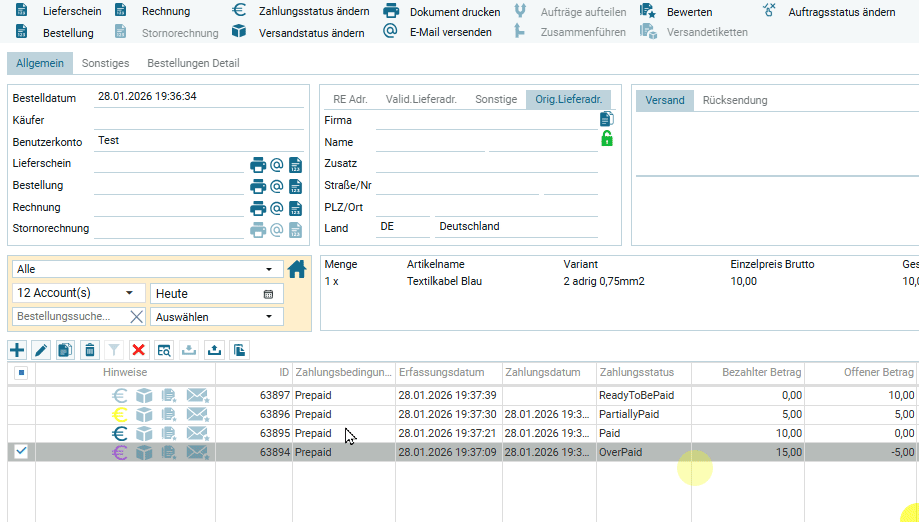Open the 12 Account(s) dropdown
The height and width of the screenshot is (522, 919).
(x=130, y=293)
